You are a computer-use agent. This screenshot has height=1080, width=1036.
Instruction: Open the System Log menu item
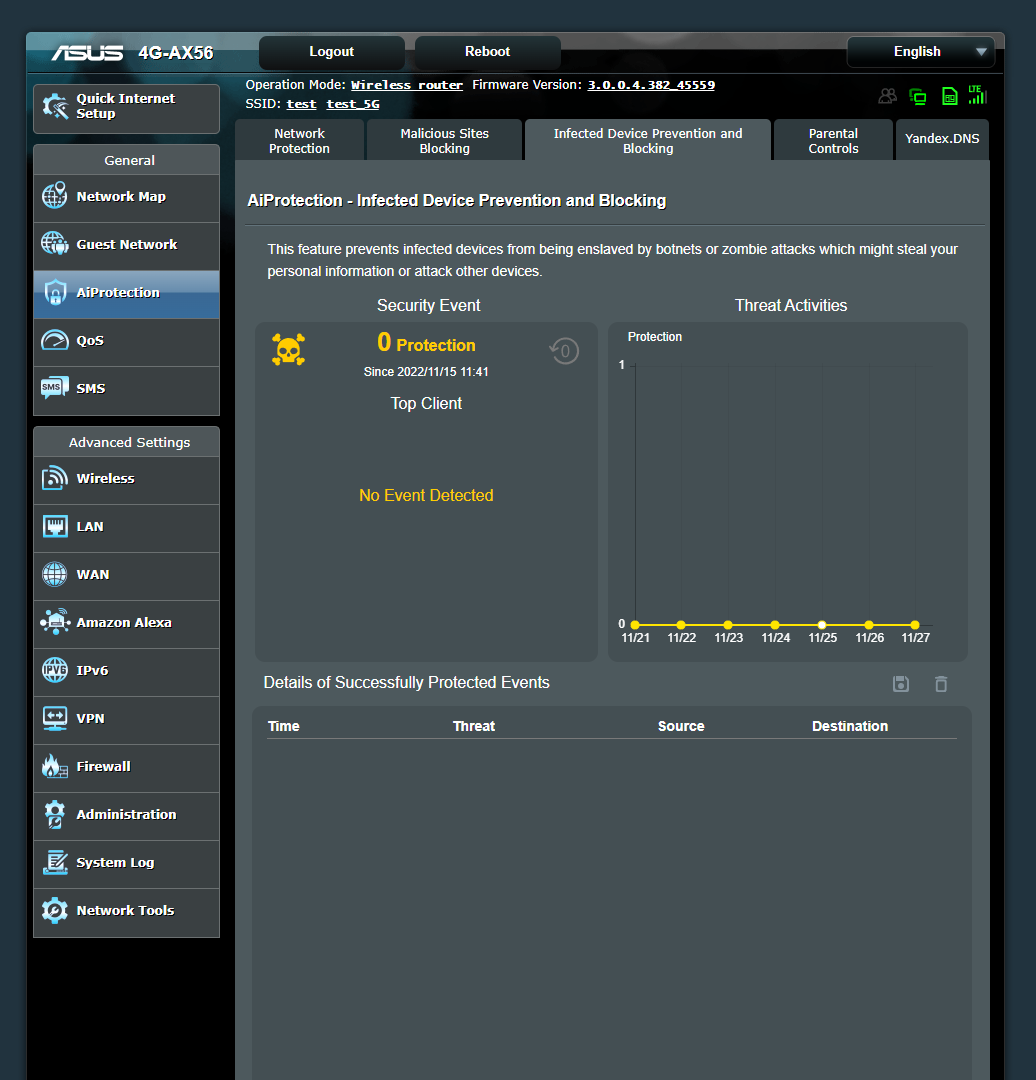127,864
